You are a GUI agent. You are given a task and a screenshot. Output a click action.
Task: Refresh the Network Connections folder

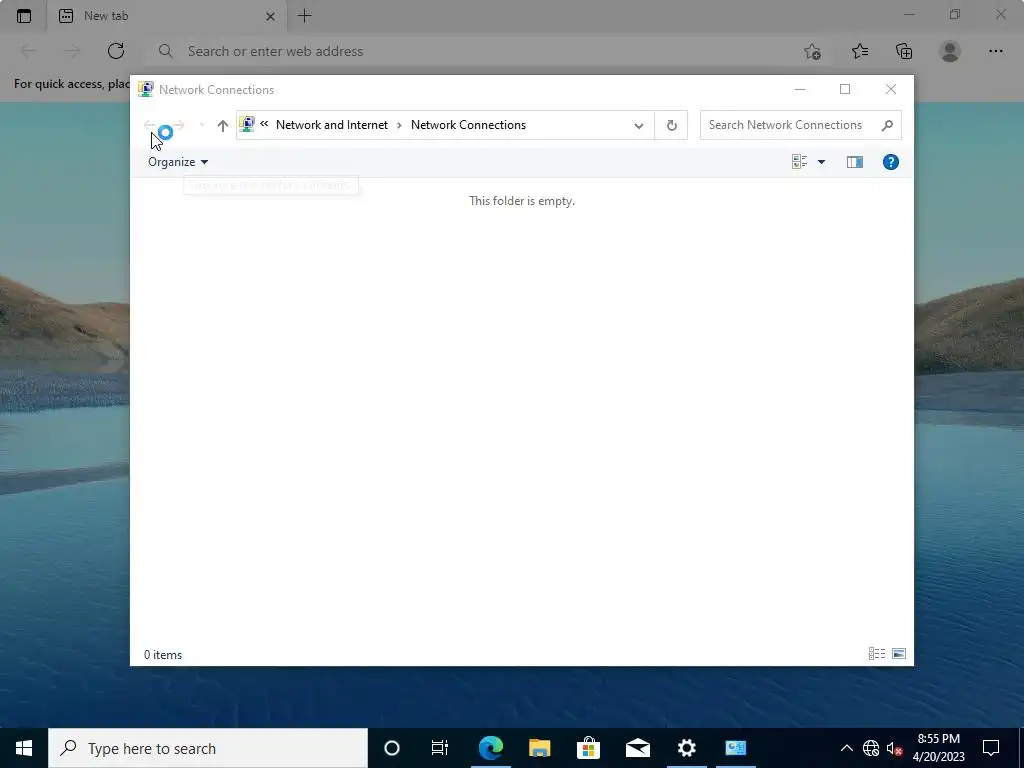coord(671,125)
